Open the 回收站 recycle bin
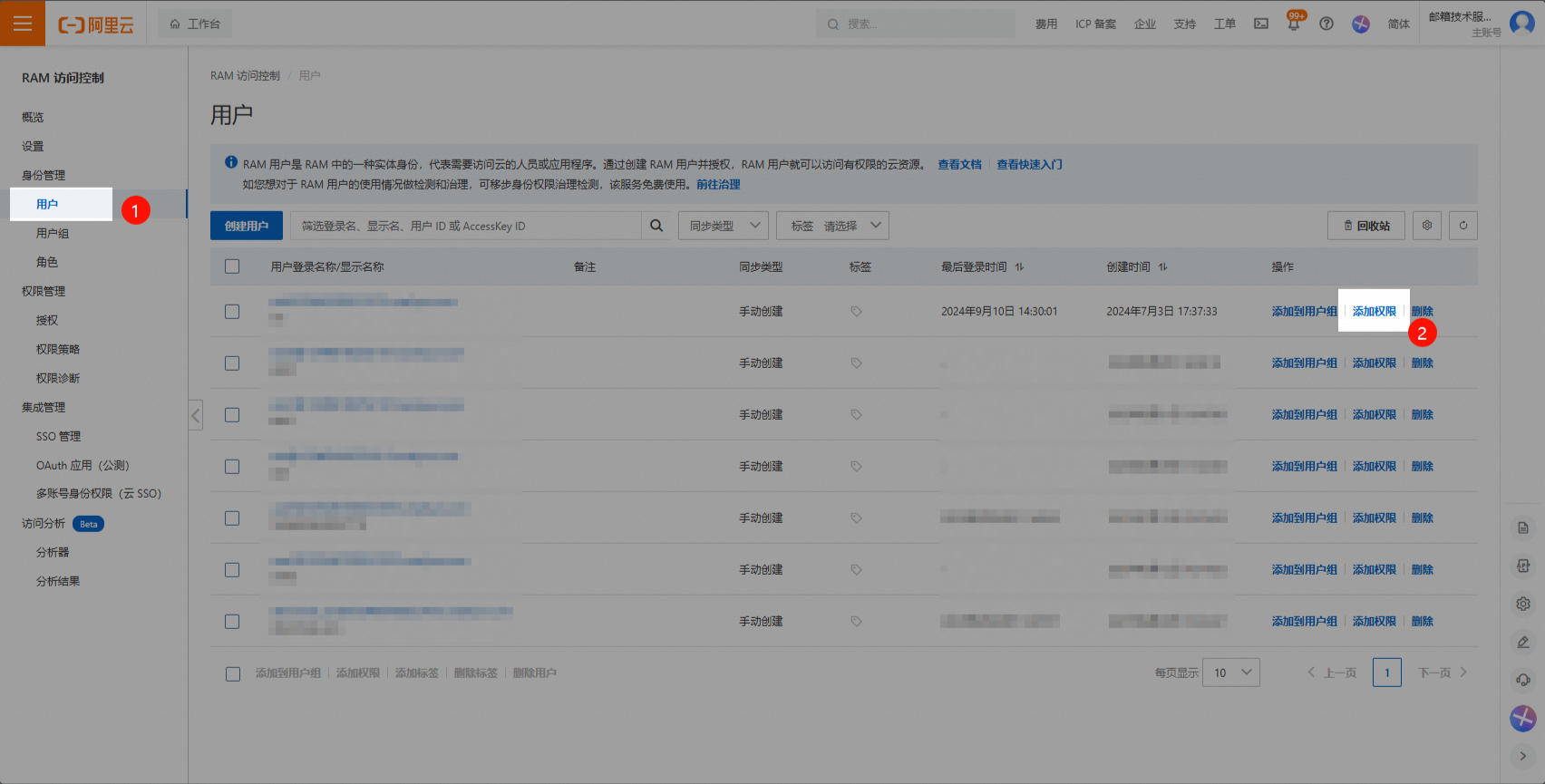 pos(1366,226)
